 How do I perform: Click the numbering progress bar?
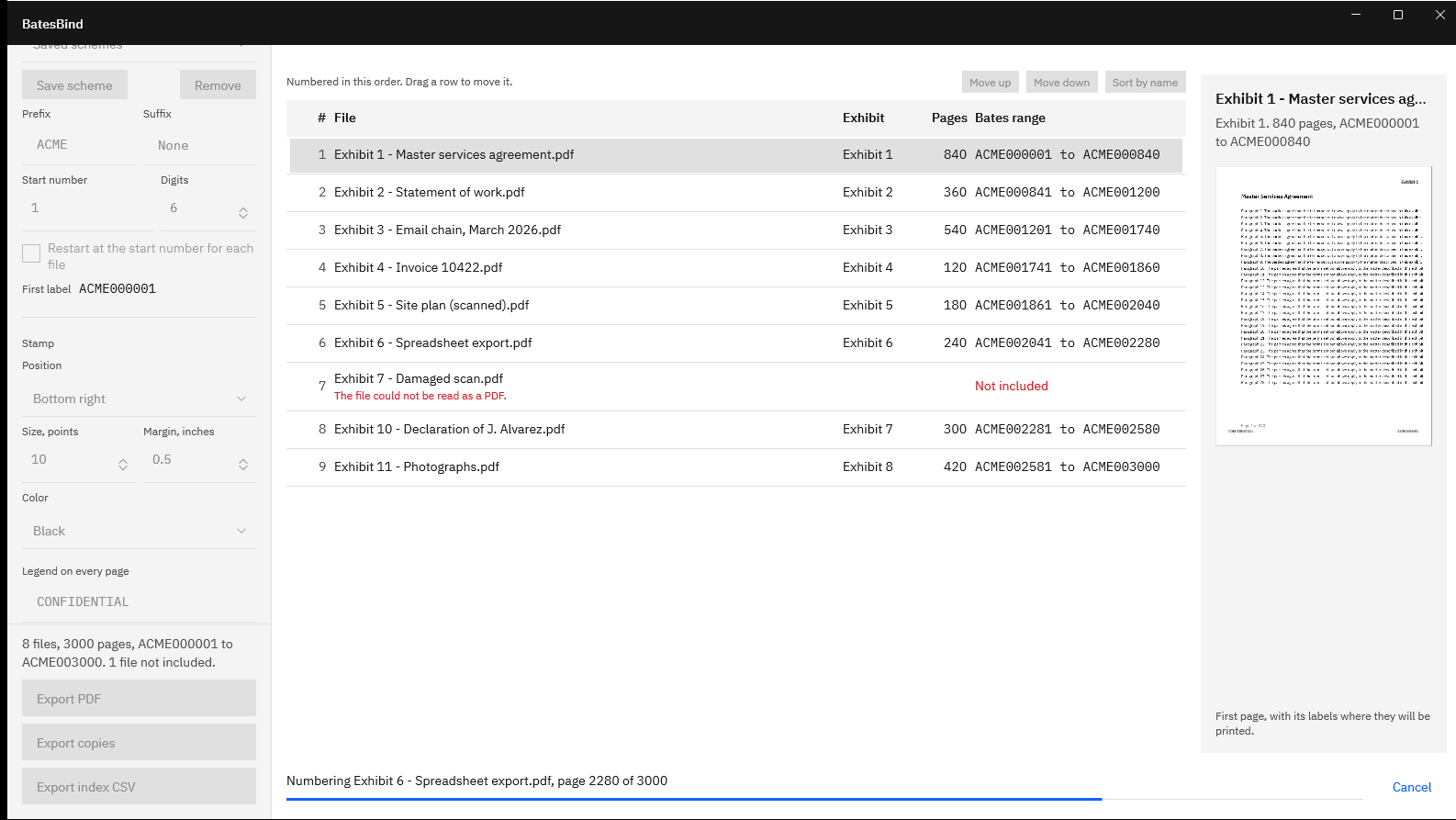tap(824, 799)
